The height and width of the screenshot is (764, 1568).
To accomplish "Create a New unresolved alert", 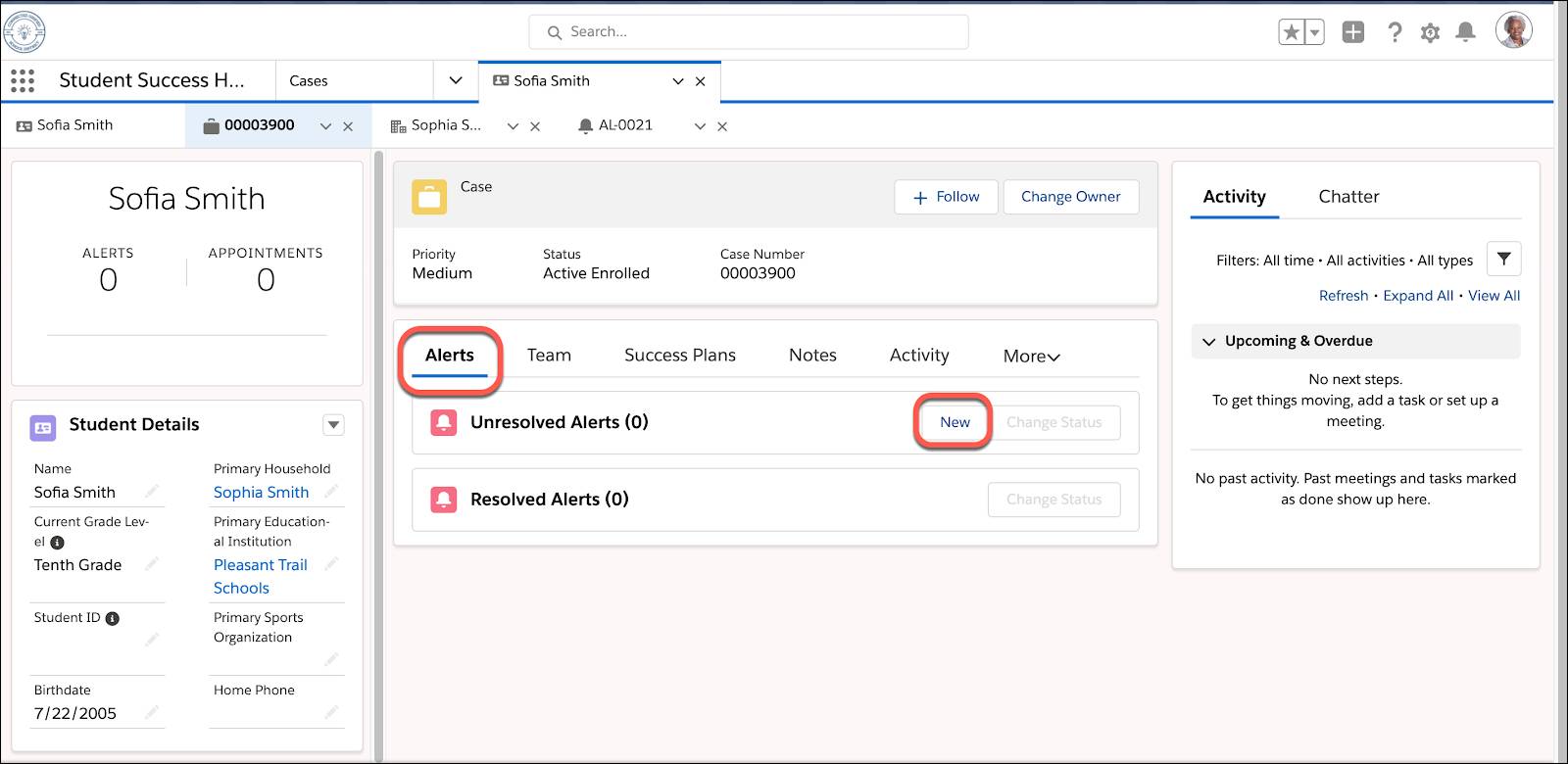I will click(955, 422).
